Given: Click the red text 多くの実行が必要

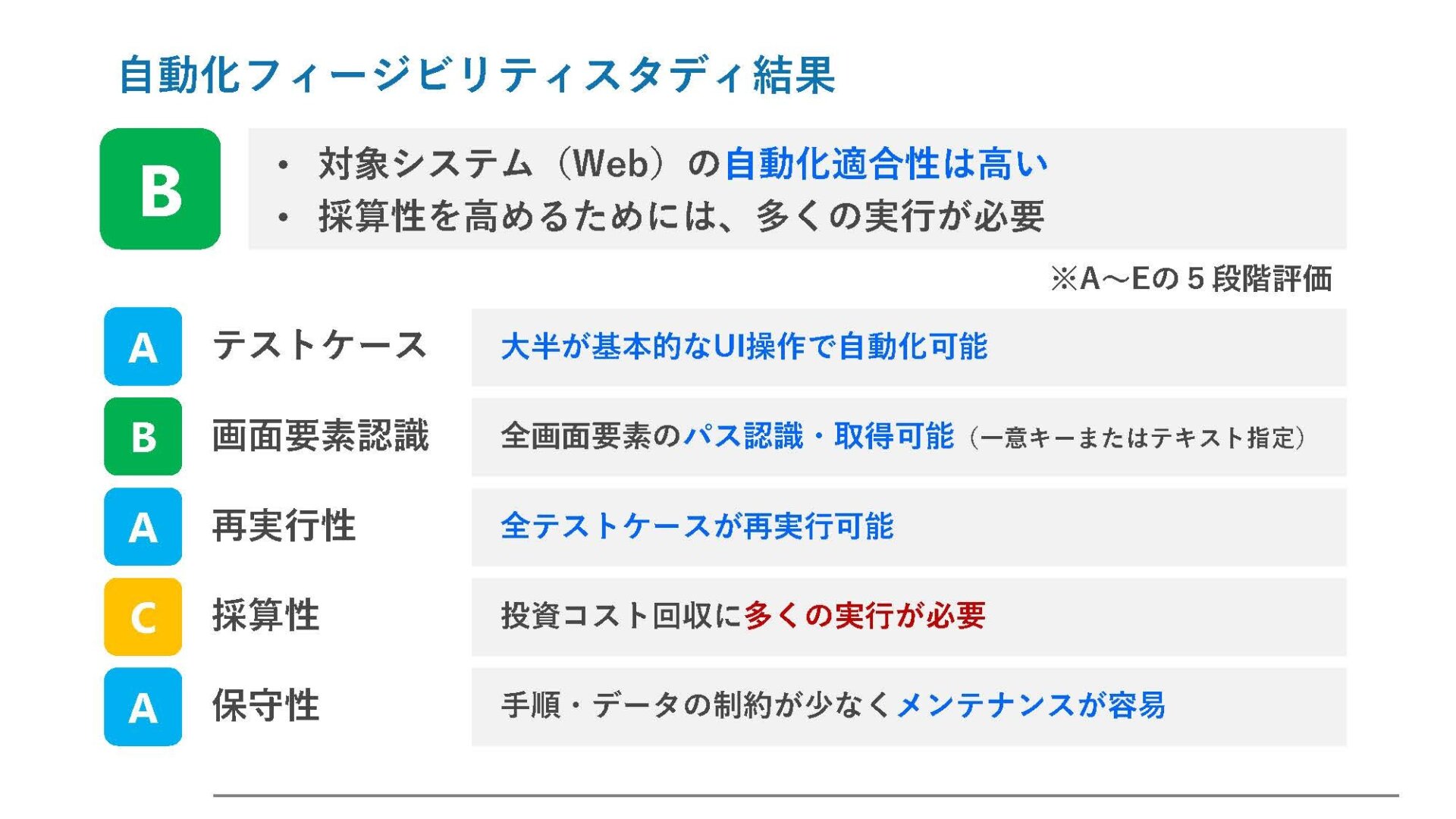Looking at the screenshot, I should (864, 616).
